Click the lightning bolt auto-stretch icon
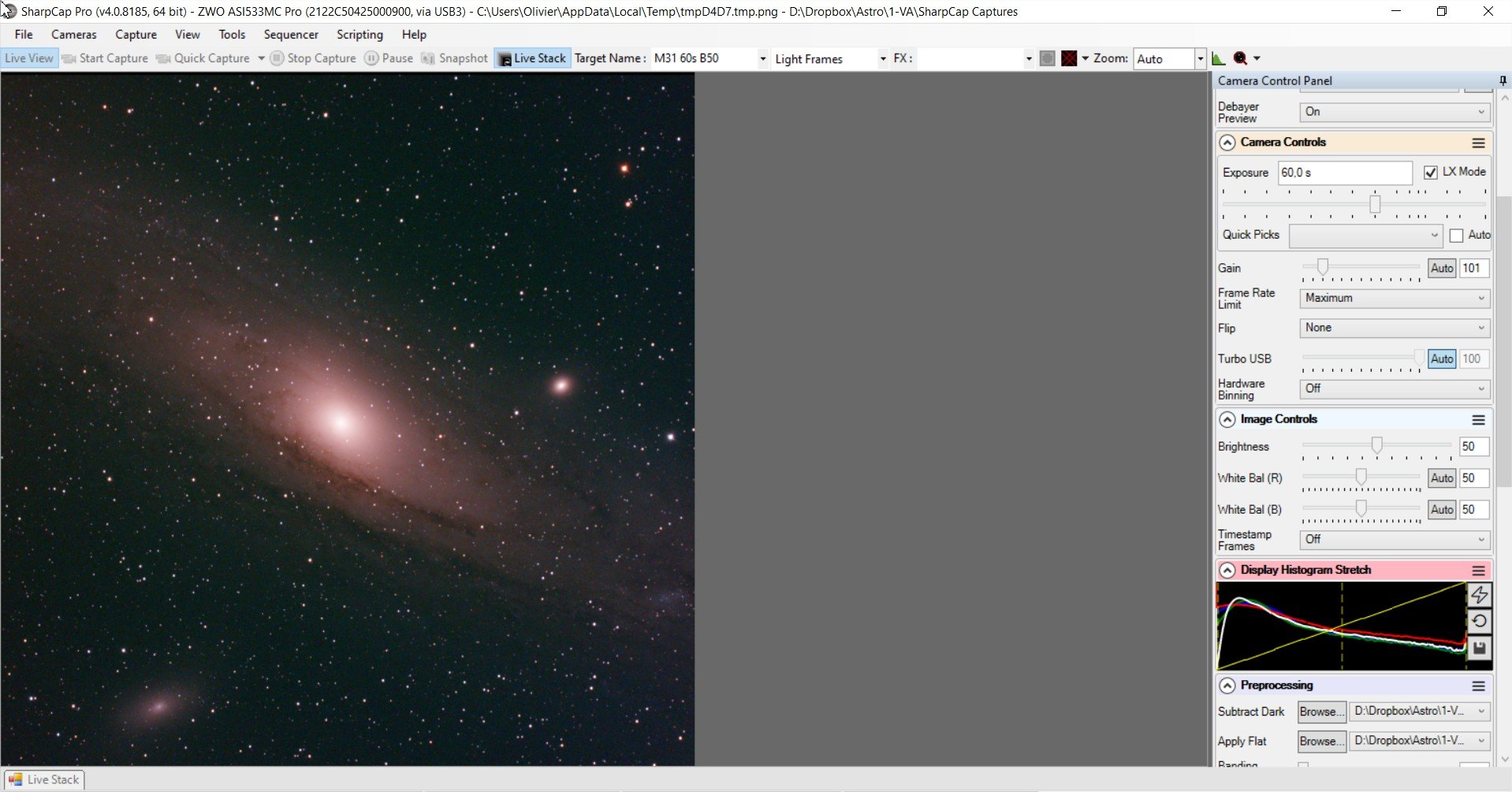Image resolution: width=1512 pixels, height=792 pixels. pyautogui.click(x=1479, y=595)
